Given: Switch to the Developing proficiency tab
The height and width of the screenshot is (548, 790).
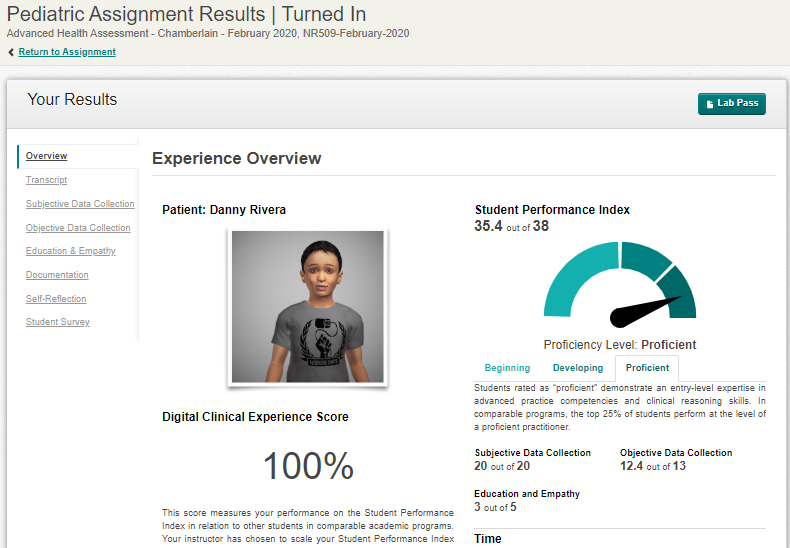Looking at the screenshot, I should [578, 368].
